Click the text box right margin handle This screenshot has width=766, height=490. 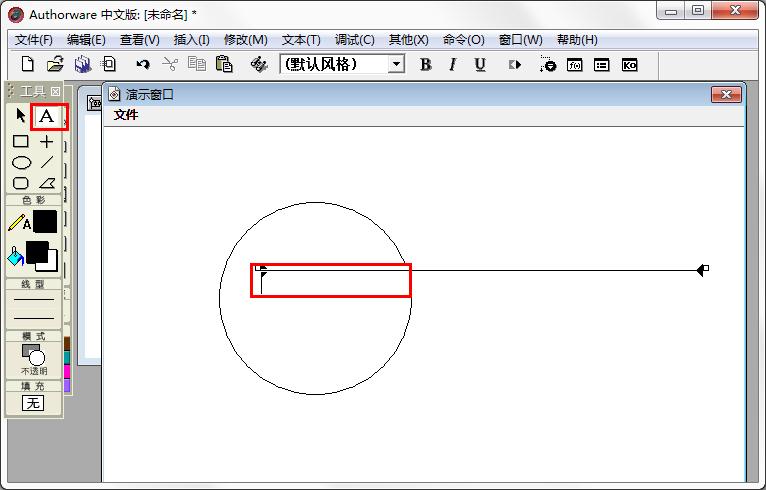click(705, 268)
